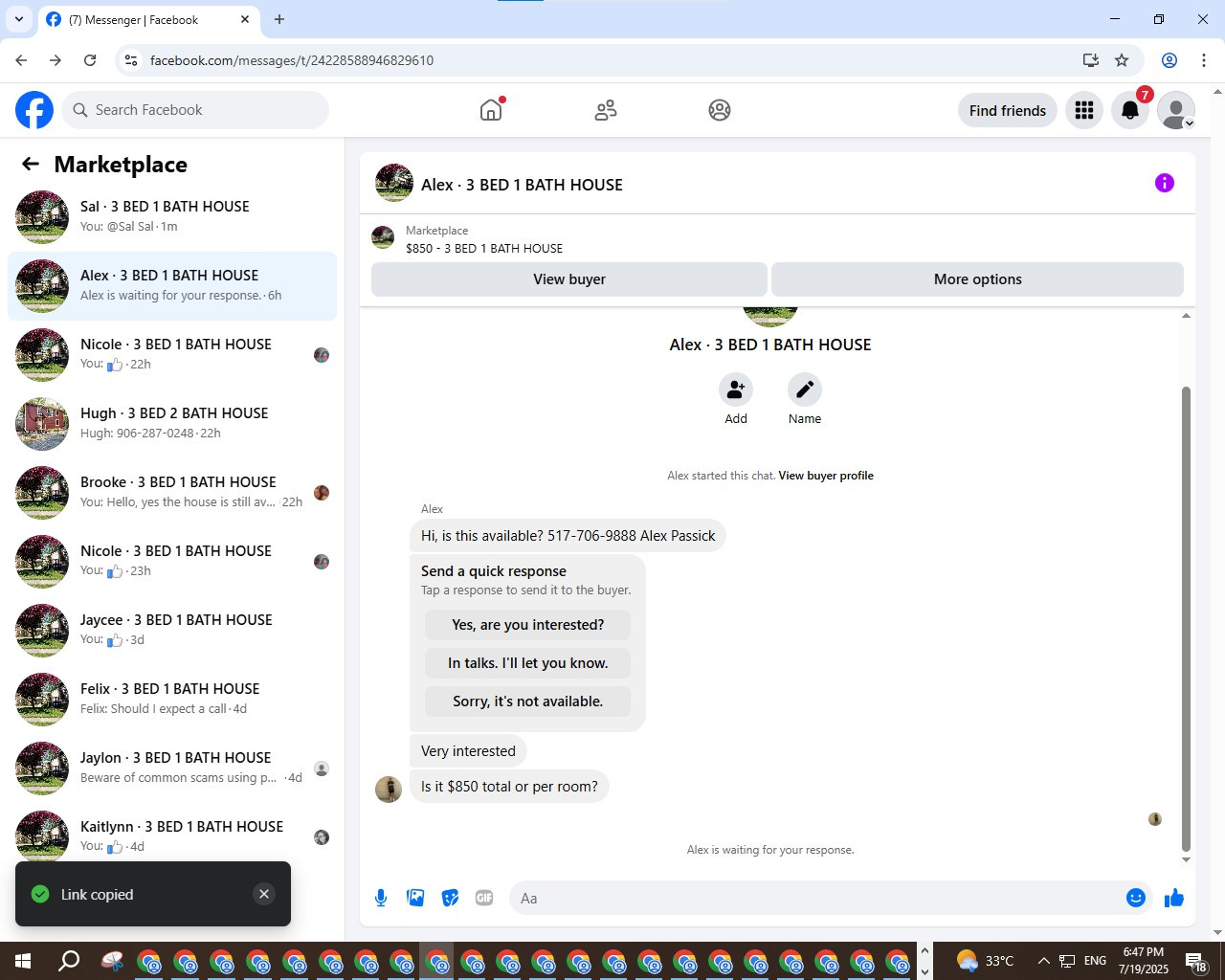
Task: Open Hugh's 3 BED 2 BATH HOUSE chat
Action: pos(172,424)
